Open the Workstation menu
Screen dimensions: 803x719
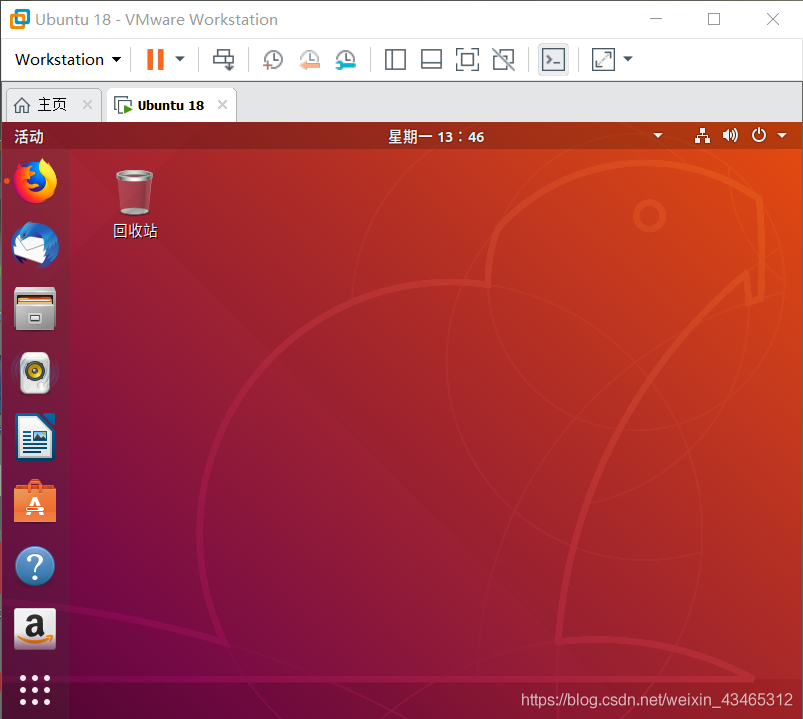68,59
